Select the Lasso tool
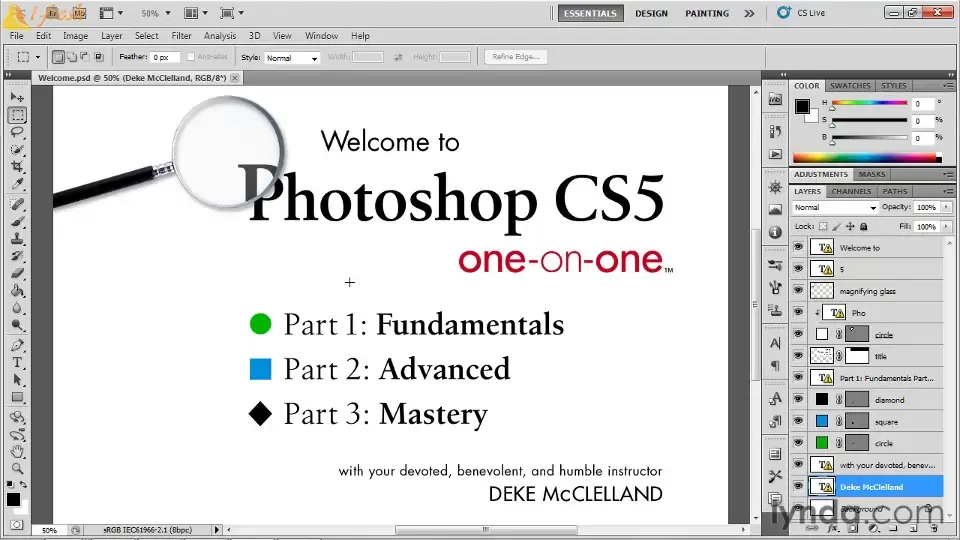960x540 pixels. [17, 132]
